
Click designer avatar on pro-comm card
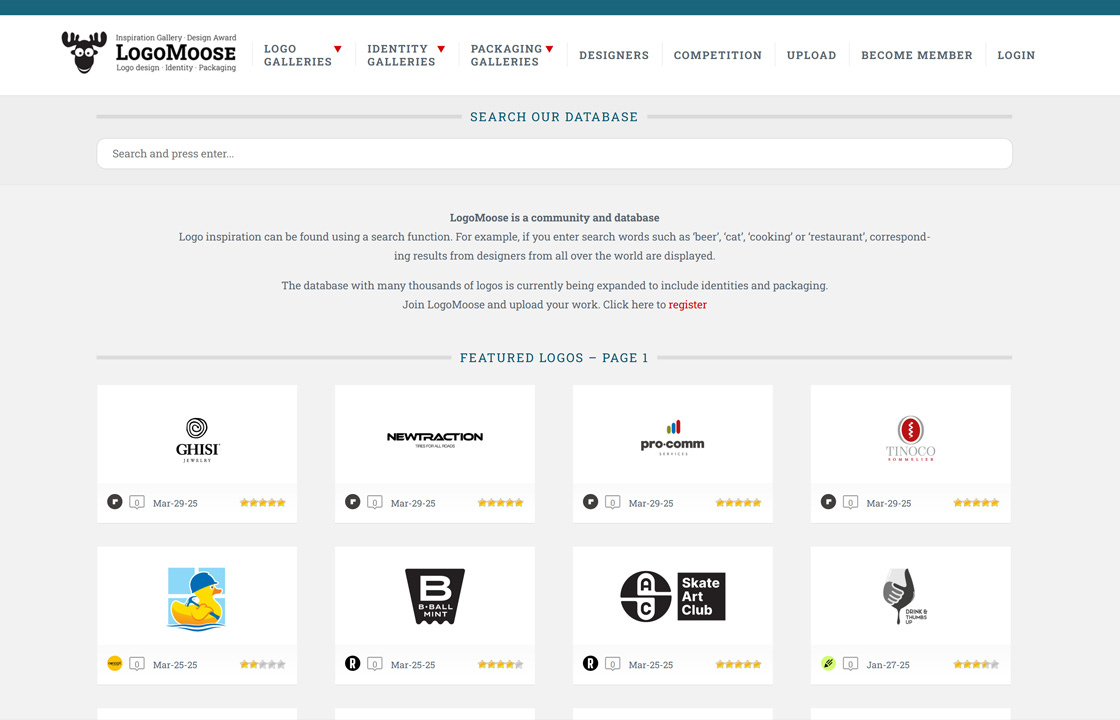pos(591,501)
